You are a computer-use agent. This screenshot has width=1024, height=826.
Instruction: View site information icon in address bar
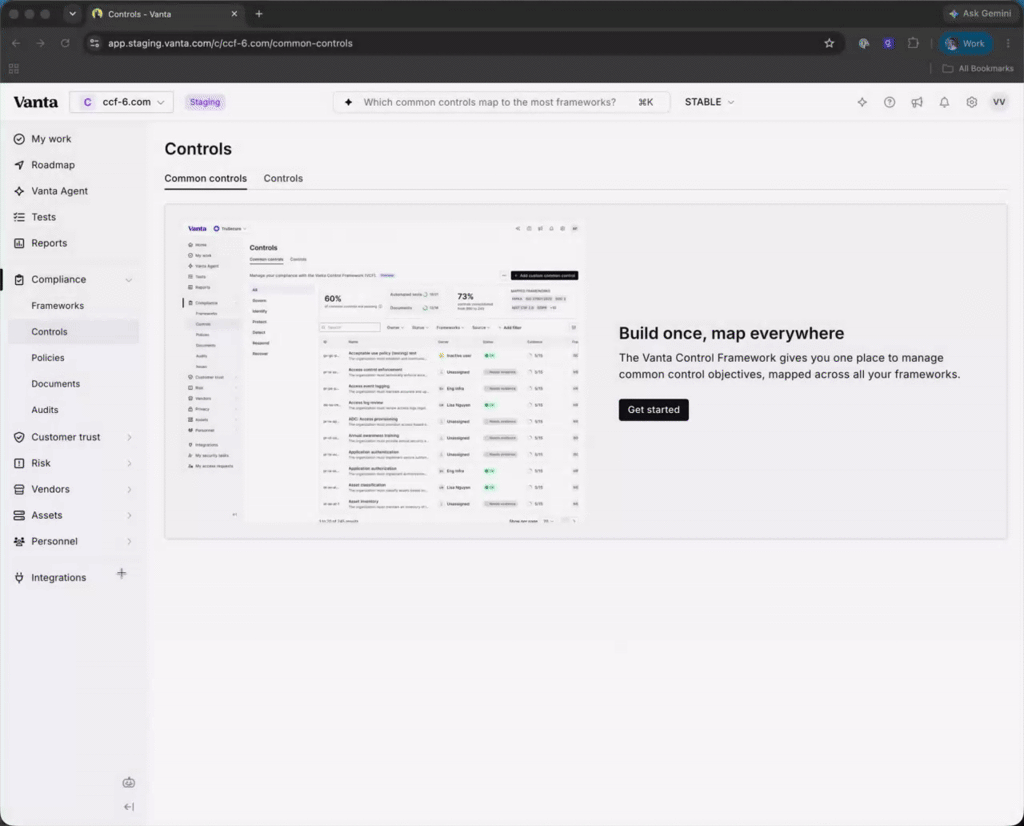(x=95, y=43)
